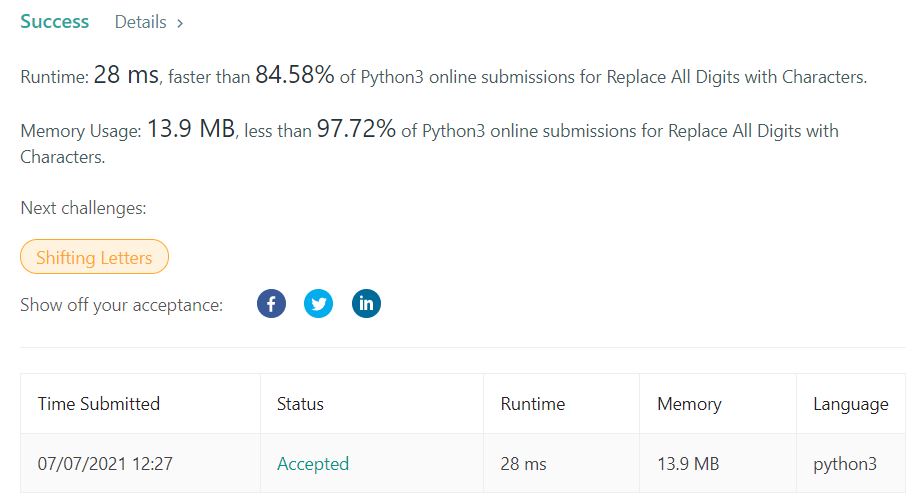The height and width of the screenshot is (502, 916).
Task: Open the Accepted submission link
Action: (313, 464)
